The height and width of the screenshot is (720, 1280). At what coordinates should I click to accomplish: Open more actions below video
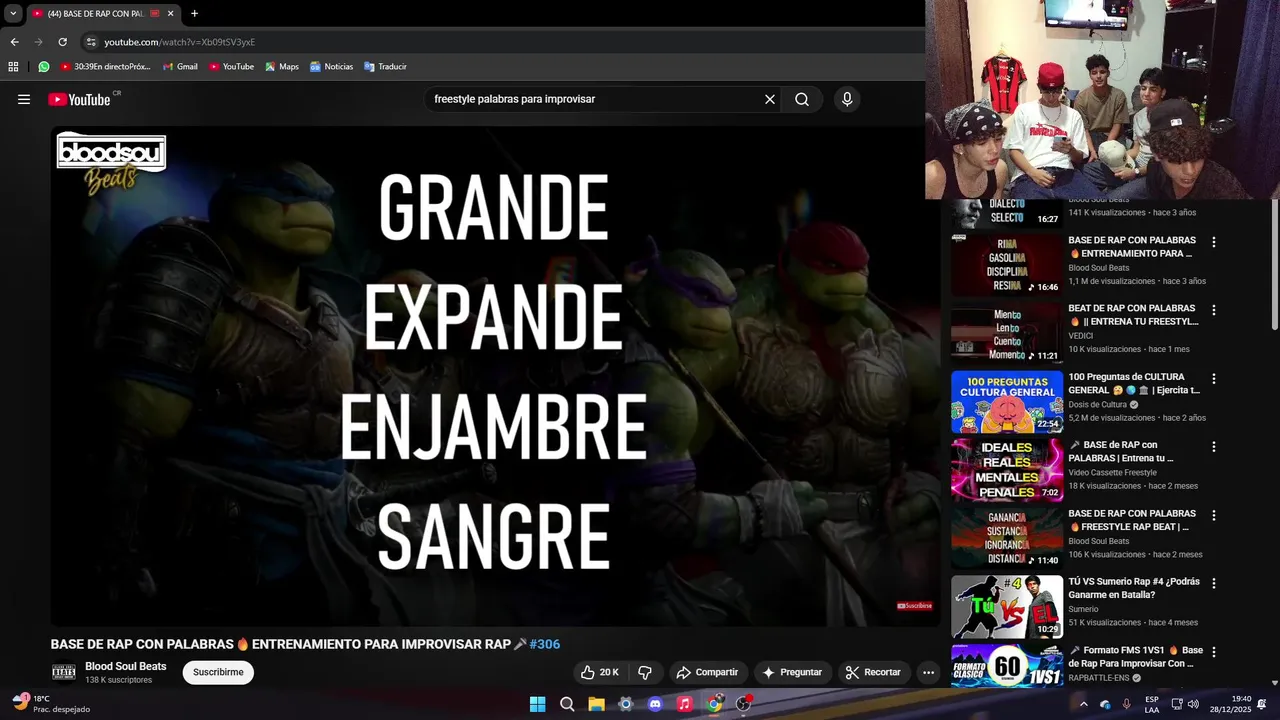pos(928,672)
